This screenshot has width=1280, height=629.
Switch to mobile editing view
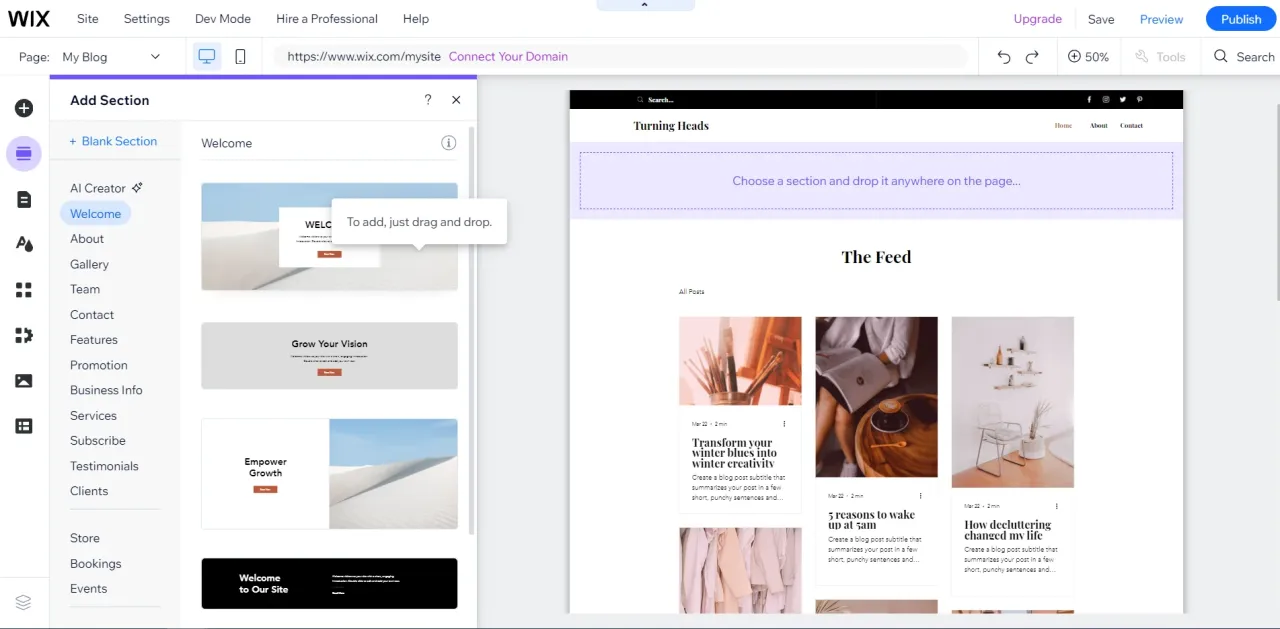pos(240,57)
